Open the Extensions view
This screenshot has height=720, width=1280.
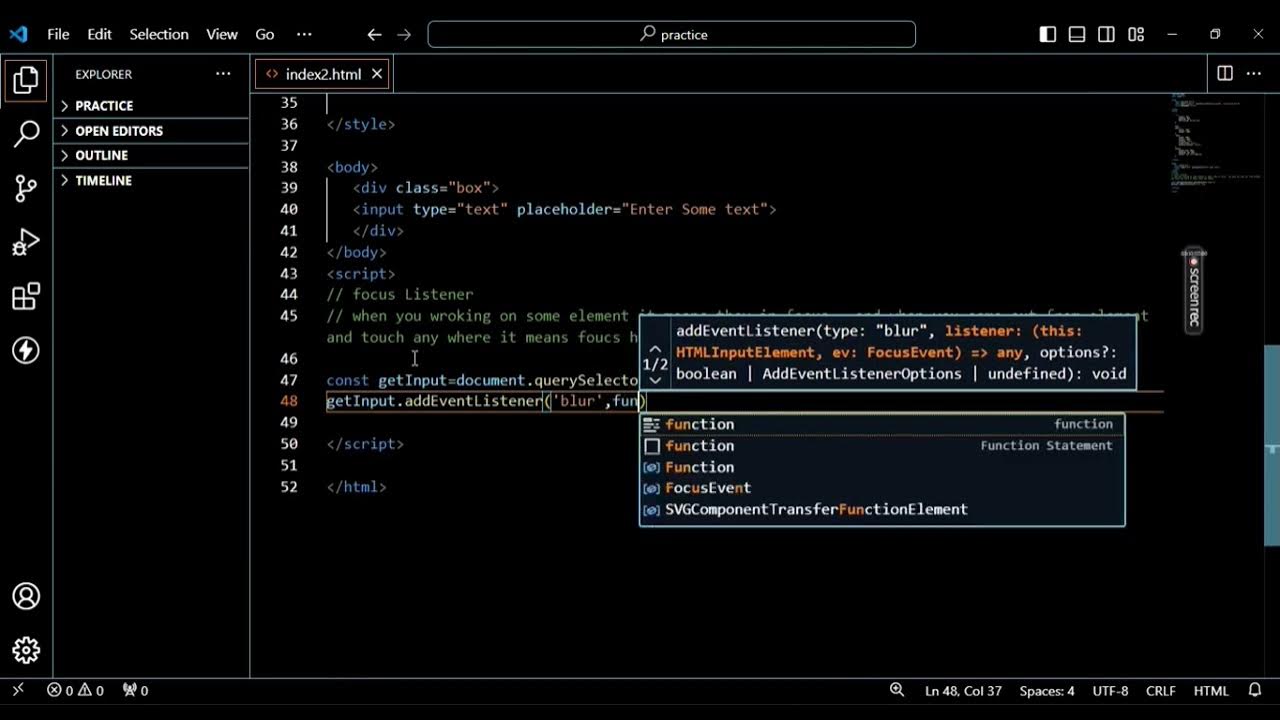(26, 296)
